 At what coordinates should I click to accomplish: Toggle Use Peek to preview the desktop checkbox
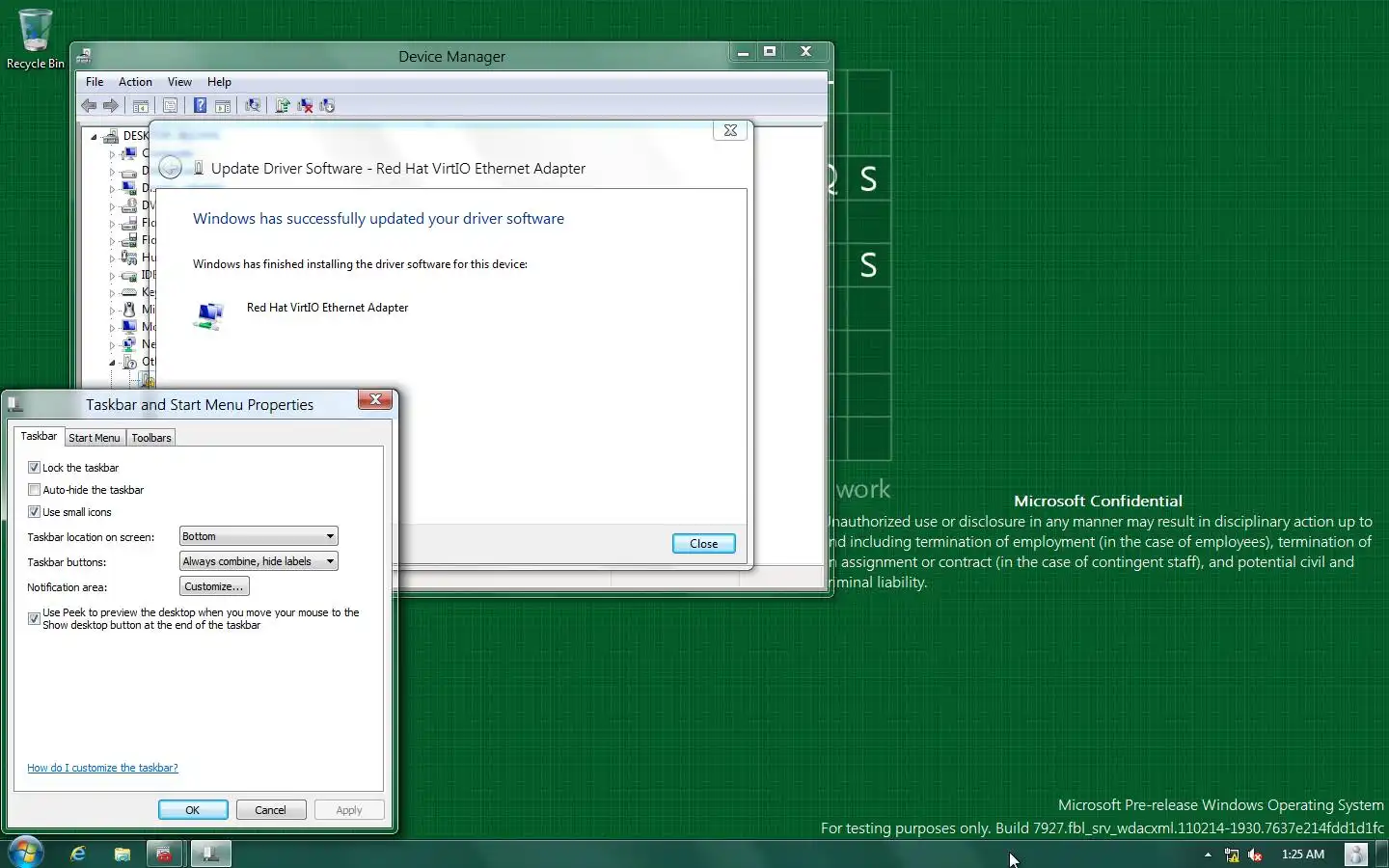[x=34, y=618]
